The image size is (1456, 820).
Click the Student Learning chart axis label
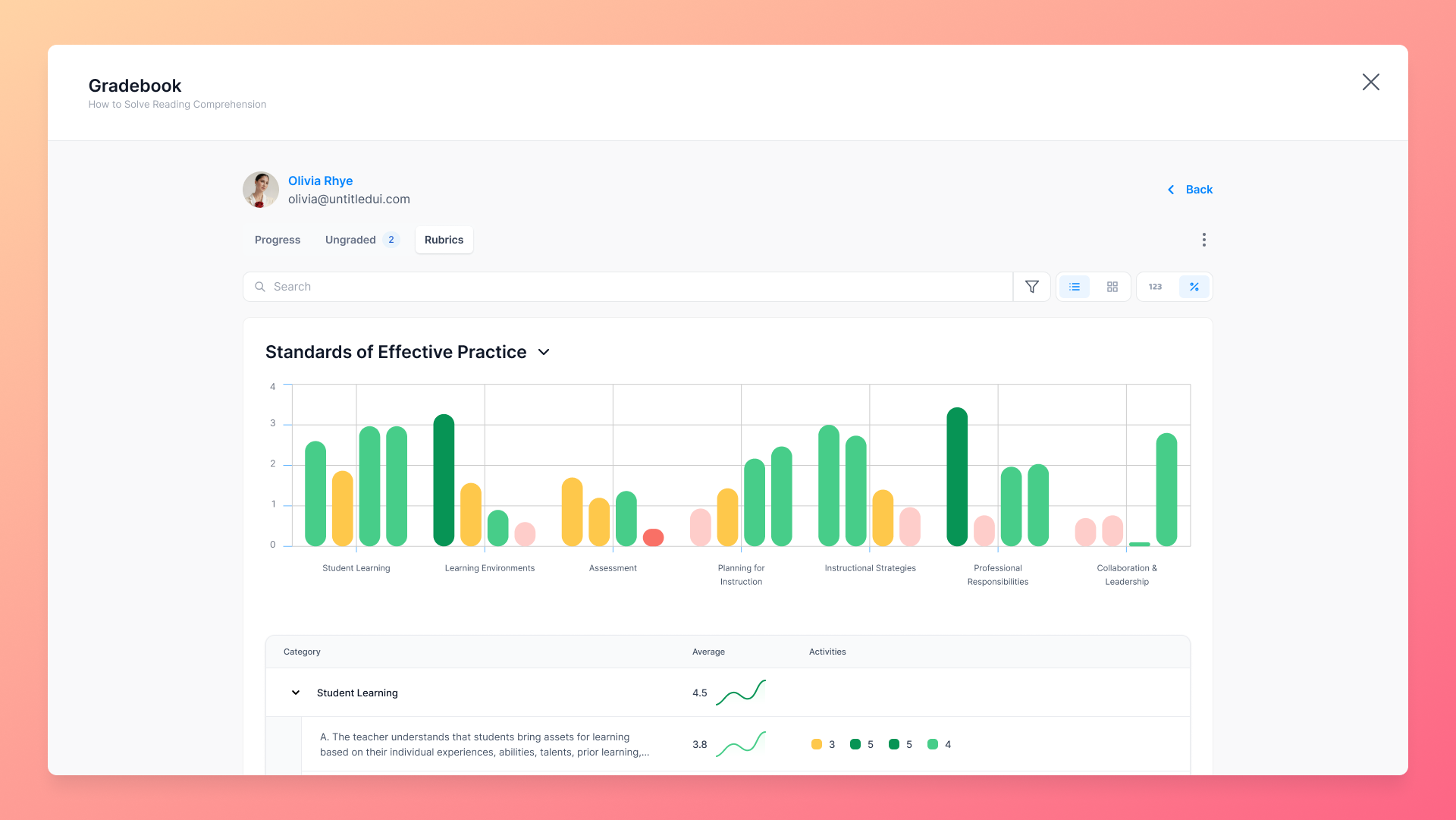356,568
